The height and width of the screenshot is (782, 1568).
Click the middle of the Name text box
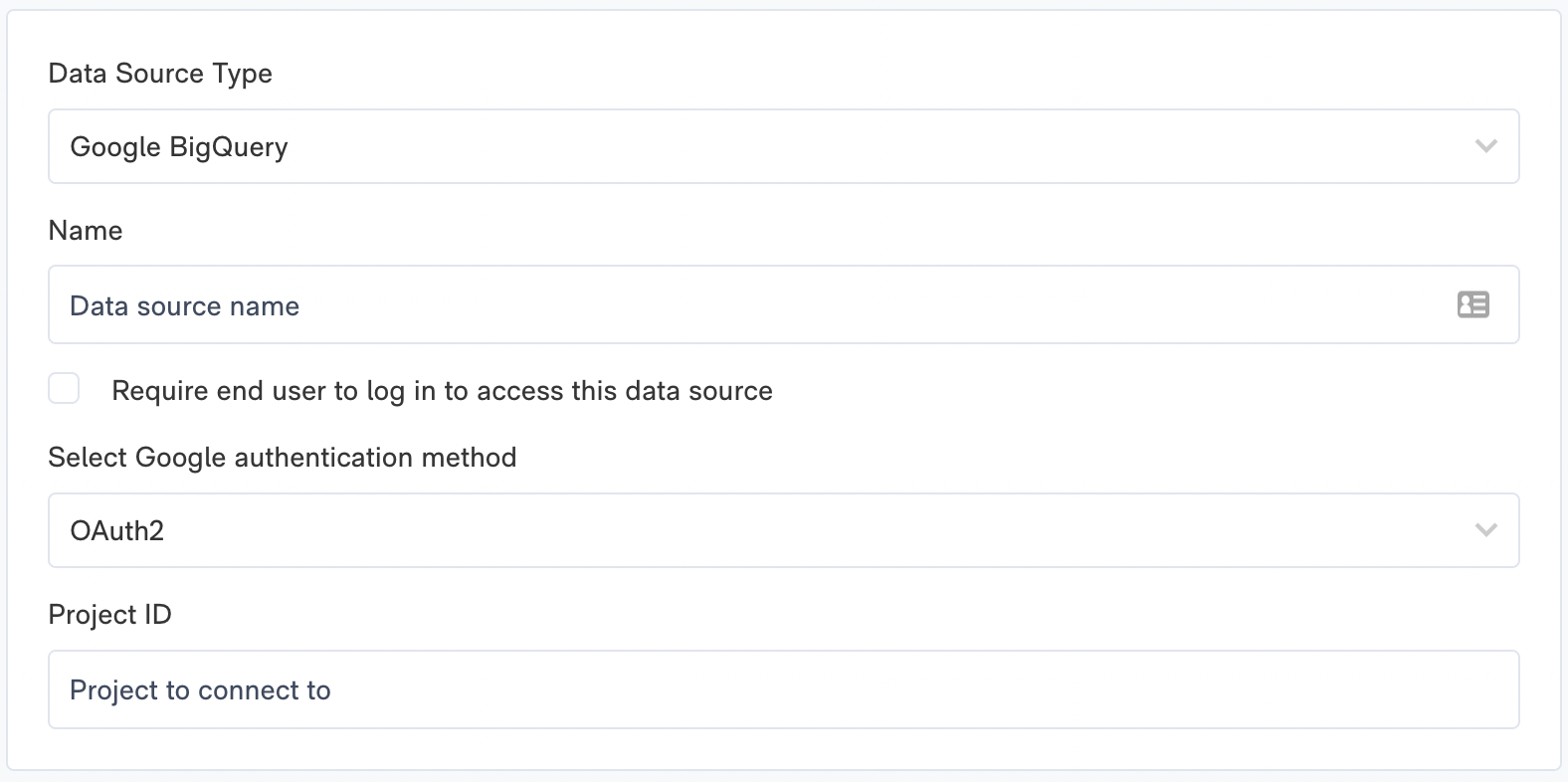[784, 304]
